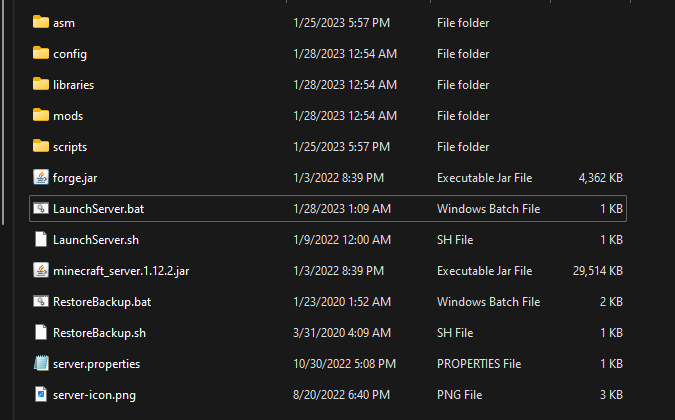Screen dimensions: 675x420
Task: Click the 3 KB size of server-icon.png
Action: coord(611,395)
